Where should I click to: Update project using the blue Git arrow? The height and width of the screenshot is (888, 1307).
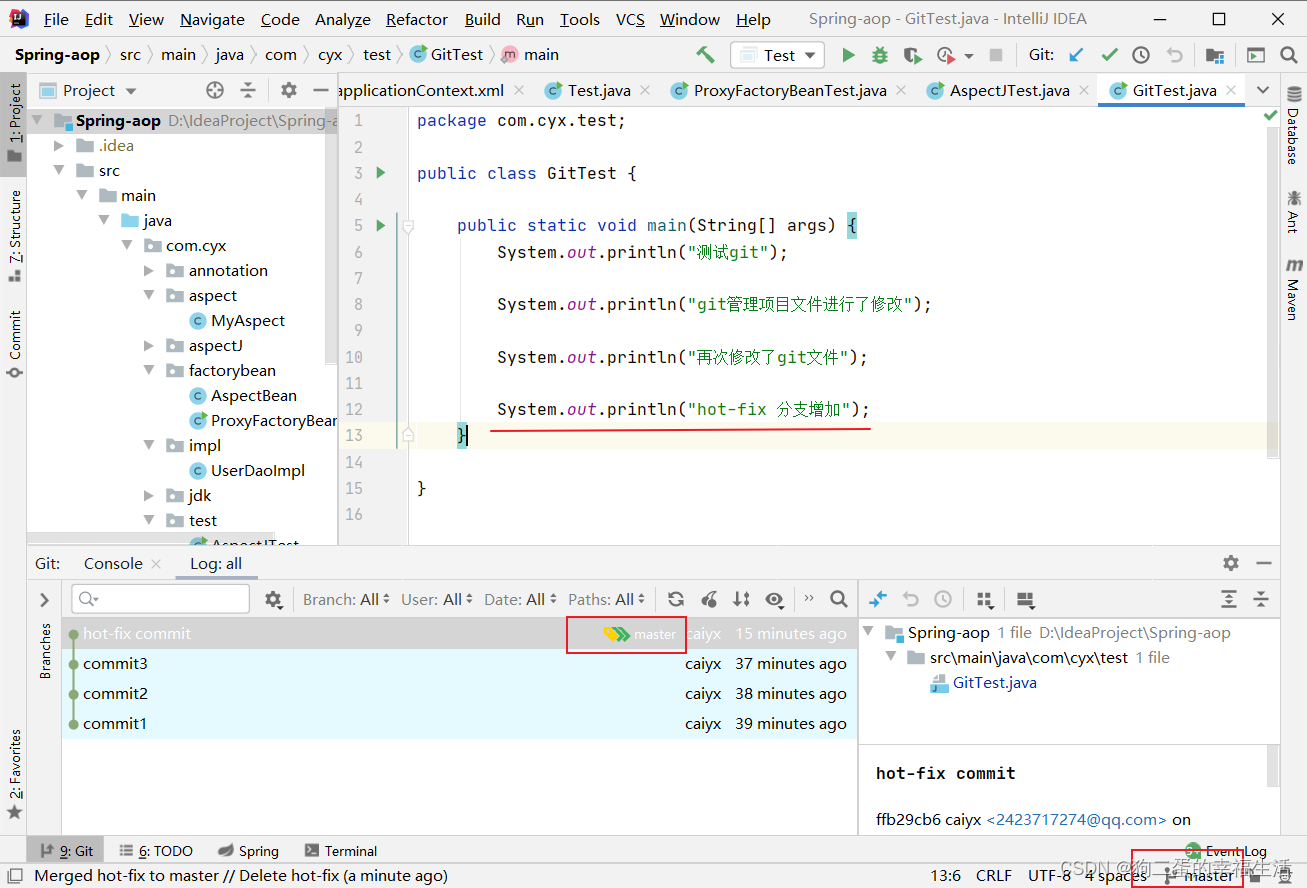[1077, 55]
